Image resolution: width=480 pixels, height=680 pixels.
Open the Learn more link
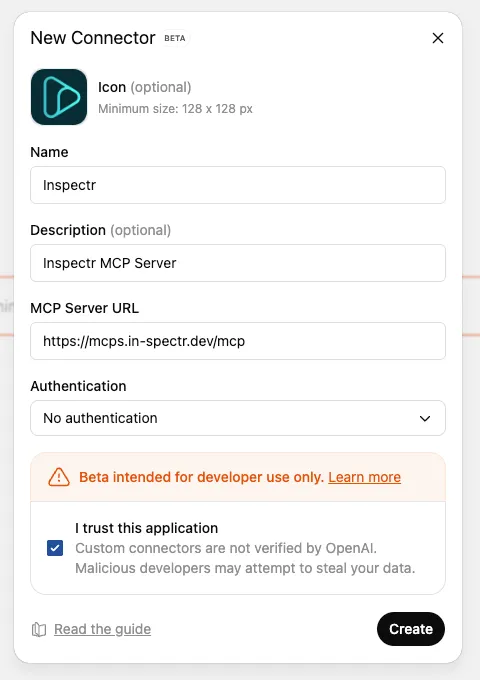coord(364,477)
